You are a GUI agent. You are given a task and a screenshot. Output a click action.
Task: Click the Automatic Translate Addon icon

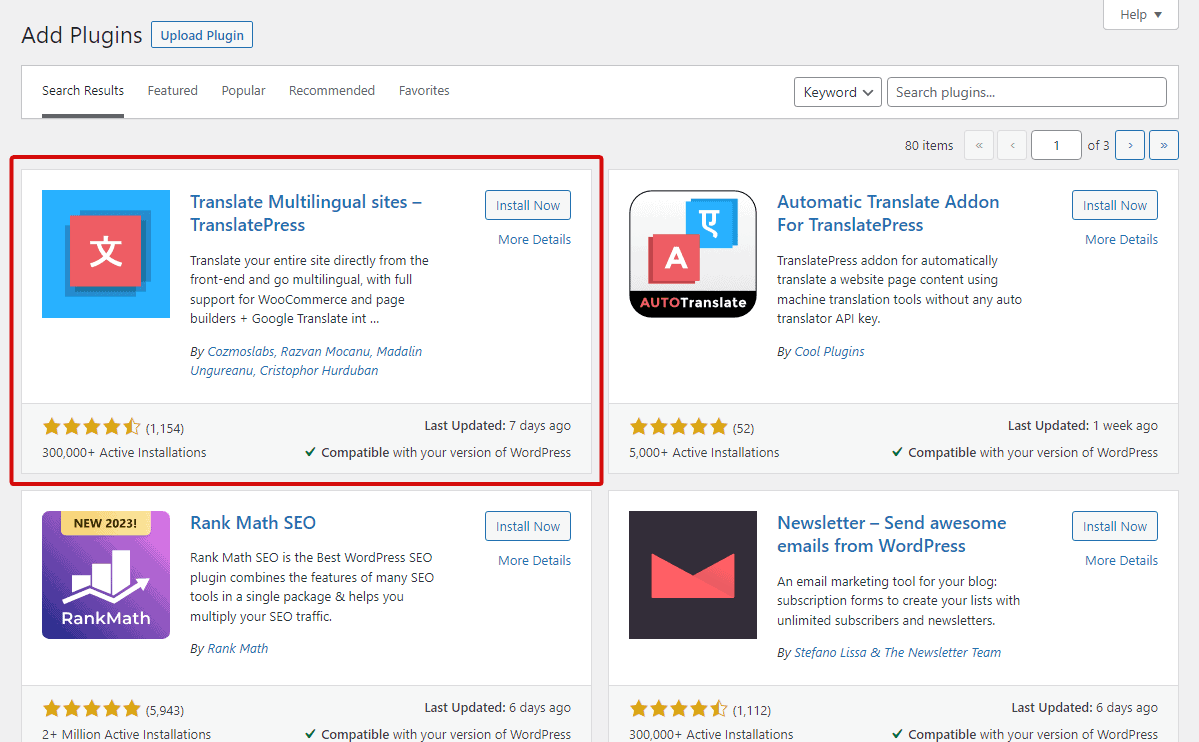coord(692,254)
